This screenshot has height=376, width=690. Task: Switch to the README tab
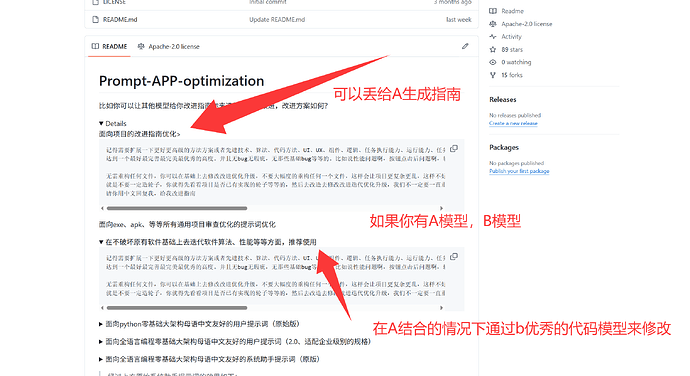(109, 46)
